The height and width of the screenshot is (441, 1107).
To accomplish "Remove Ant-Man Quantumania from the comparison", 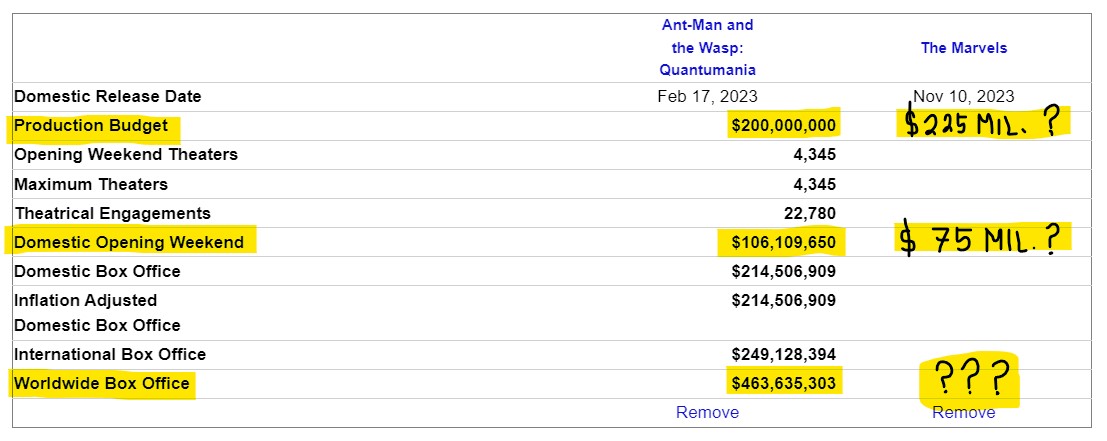I will [707, 412].
